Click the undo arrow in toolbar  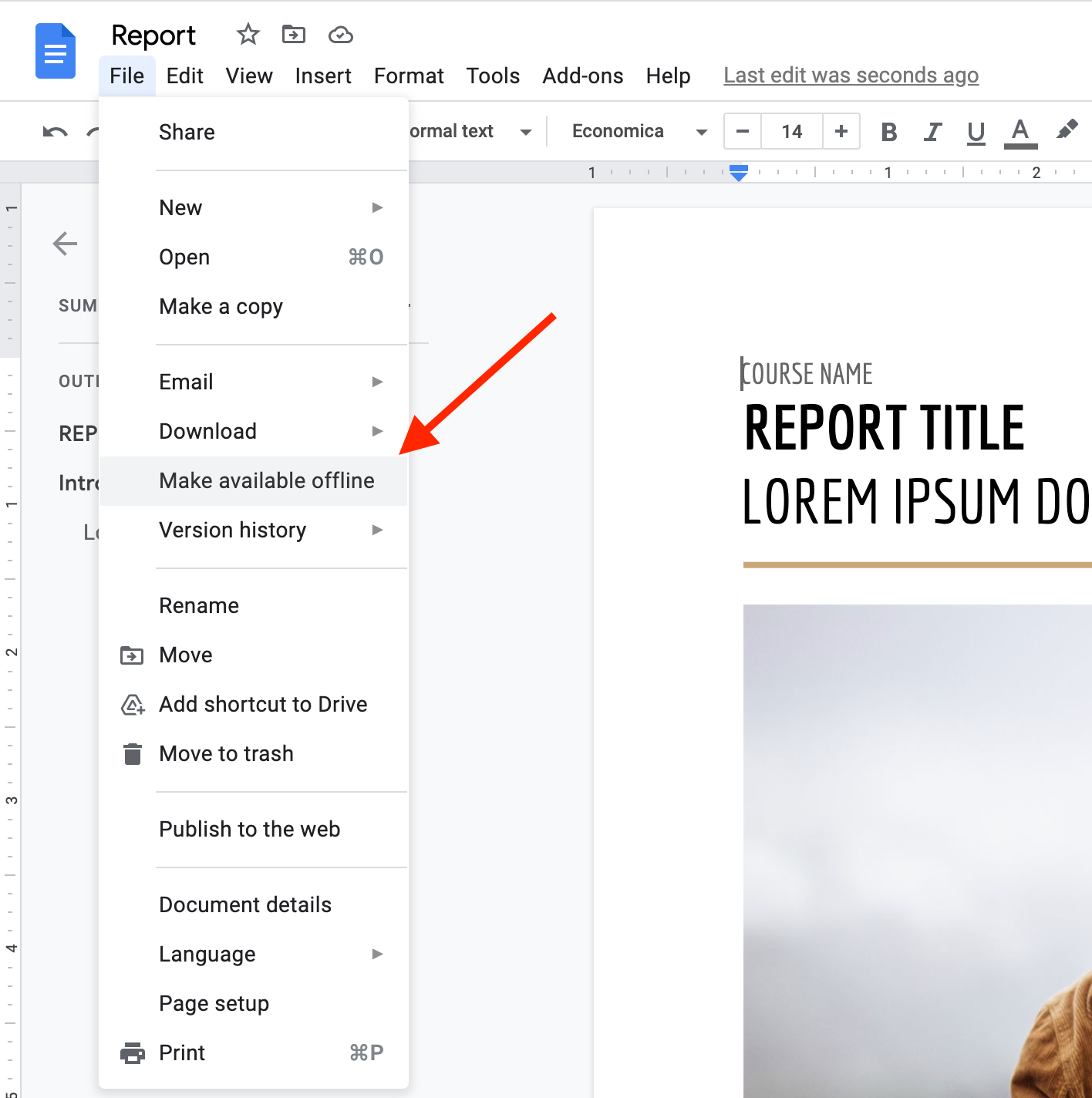[x=55, y=132]
